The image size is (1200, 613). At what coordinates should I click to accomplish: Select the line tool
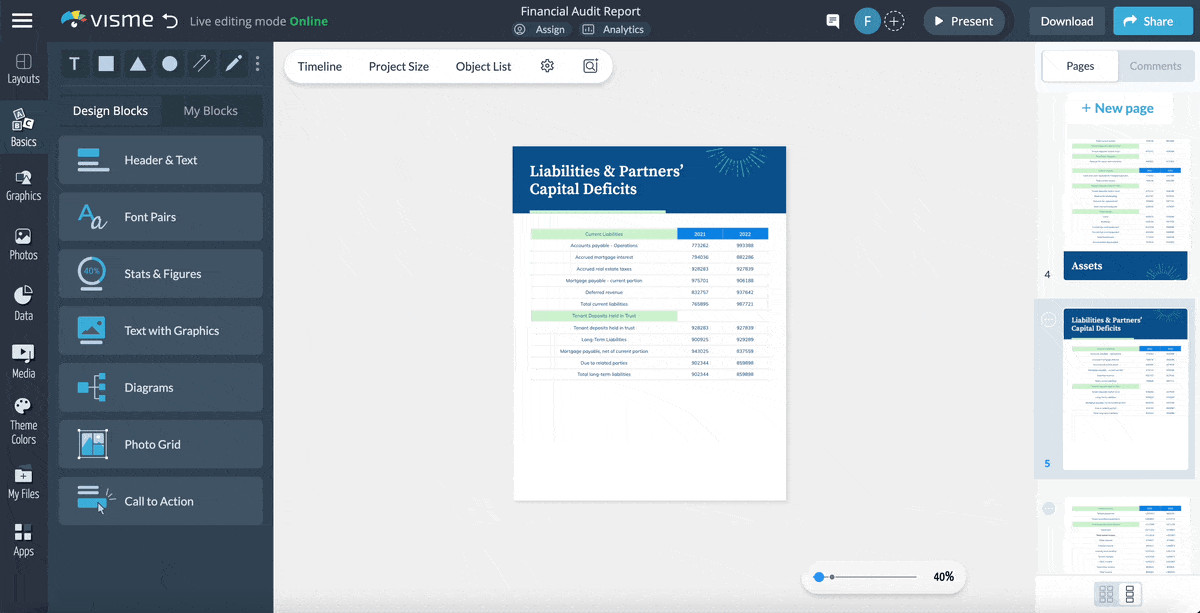click(201, 63)
